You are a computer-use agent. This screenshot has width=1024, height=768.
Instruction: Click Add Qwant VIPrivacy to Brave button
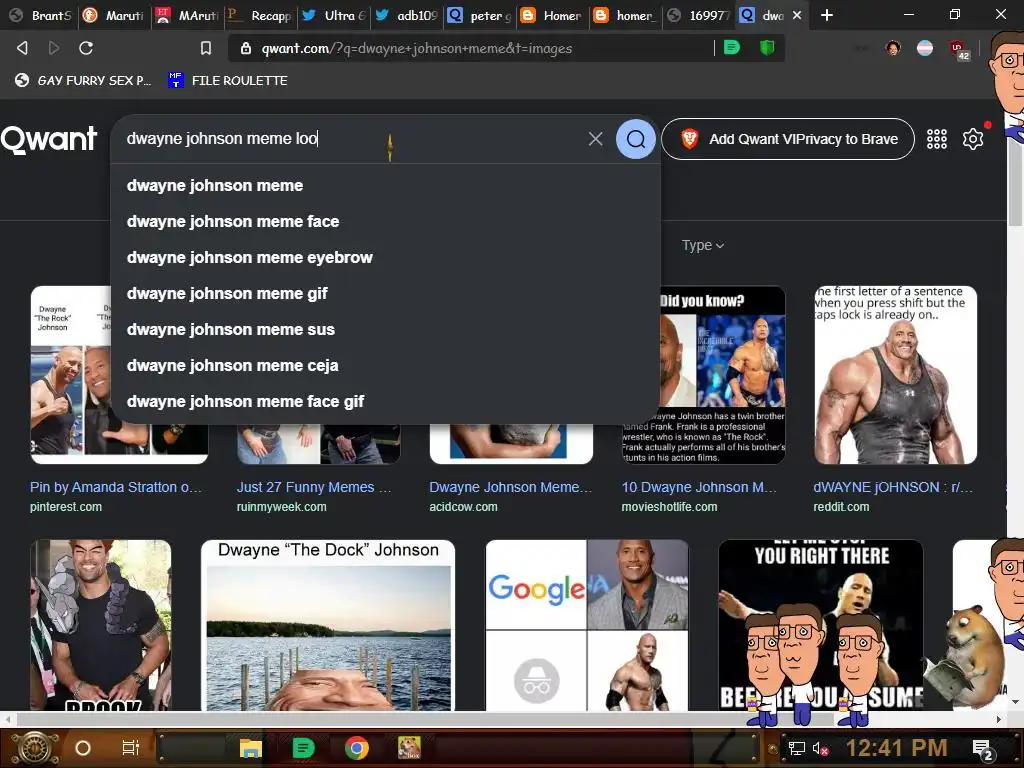point(788,139)
